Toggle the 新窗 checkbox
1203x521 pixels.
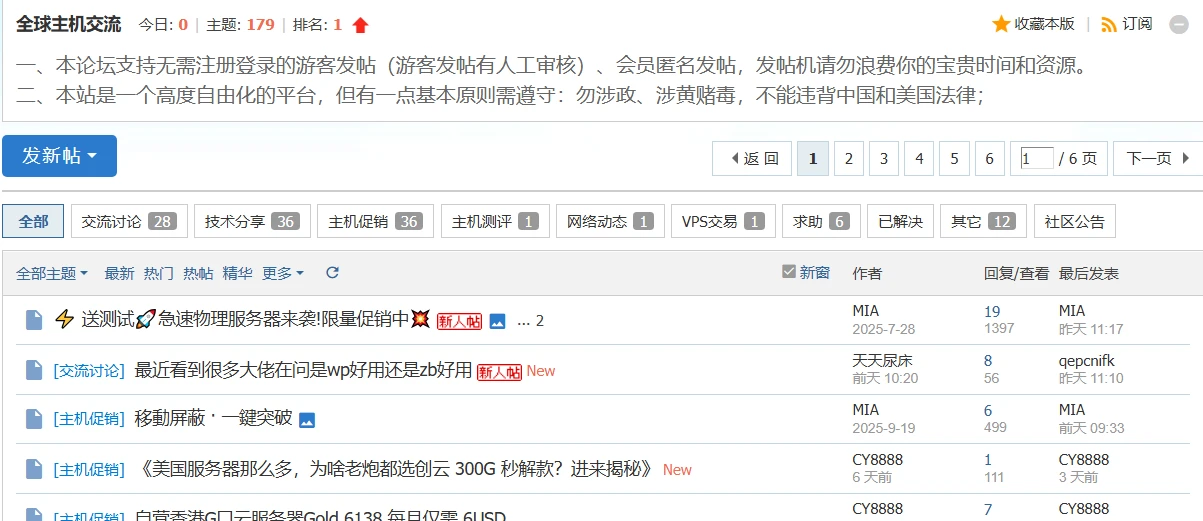[x=789, y=272]
